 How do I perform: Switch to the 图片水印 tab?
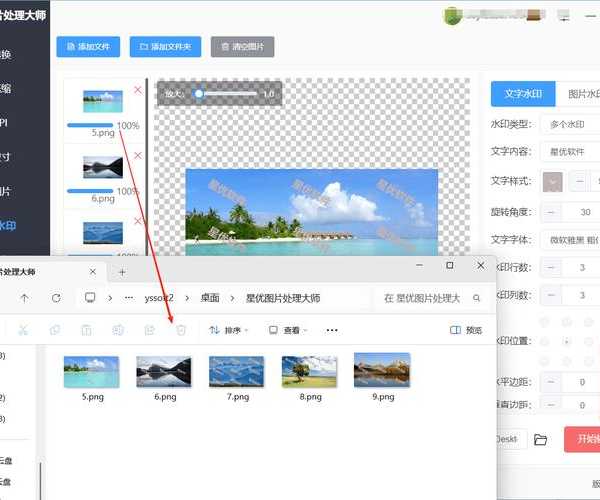point(580,94)
